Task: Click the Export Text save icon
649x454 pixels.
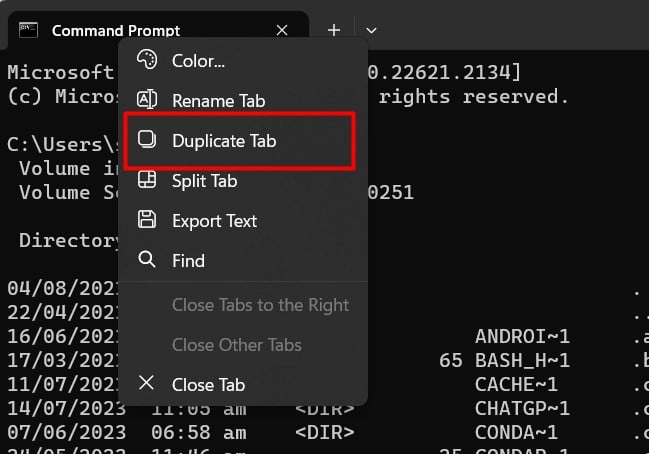Action: [147, 220]
